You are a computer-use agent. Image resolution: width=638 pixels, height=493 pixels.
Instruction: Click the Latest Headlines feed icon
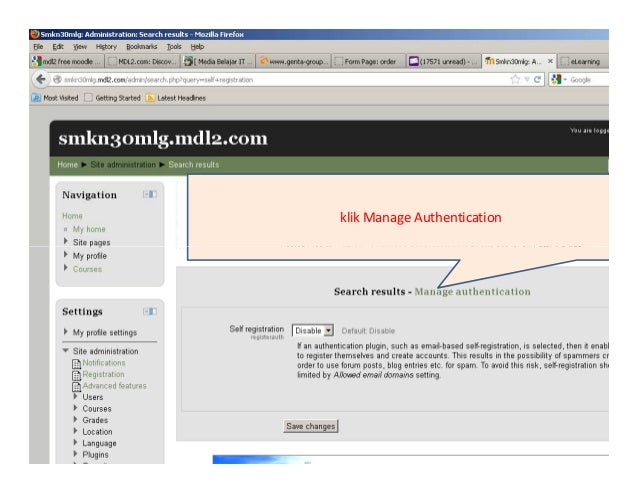(x=150, y=98)
